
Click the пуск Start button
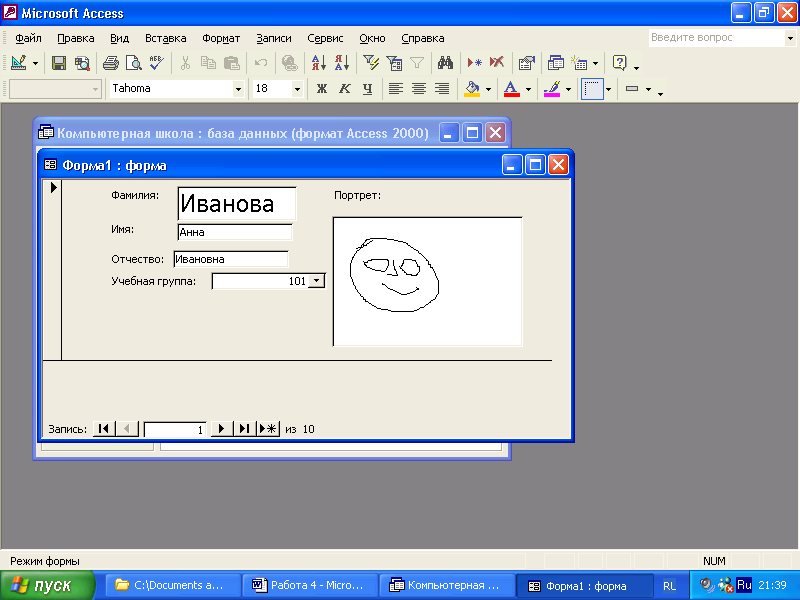[47, 585]
